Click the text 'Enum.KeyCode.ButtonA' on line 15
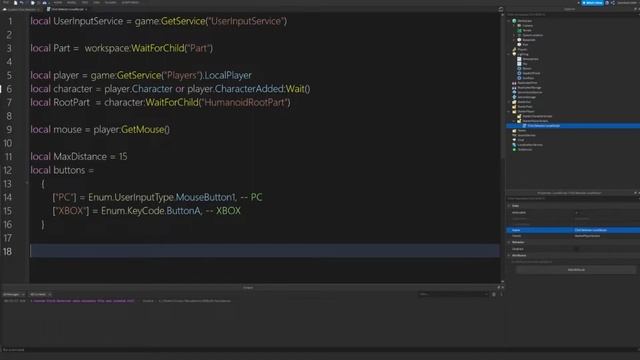This screenshot has width=640, height=360. coord(151,211)
